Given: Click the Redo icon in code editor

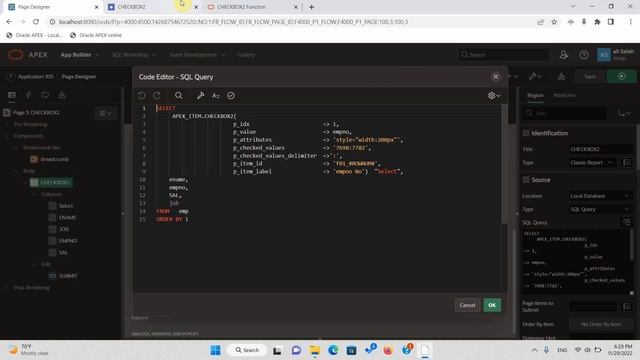Looking at the screenshot, I should coord(157,96).
